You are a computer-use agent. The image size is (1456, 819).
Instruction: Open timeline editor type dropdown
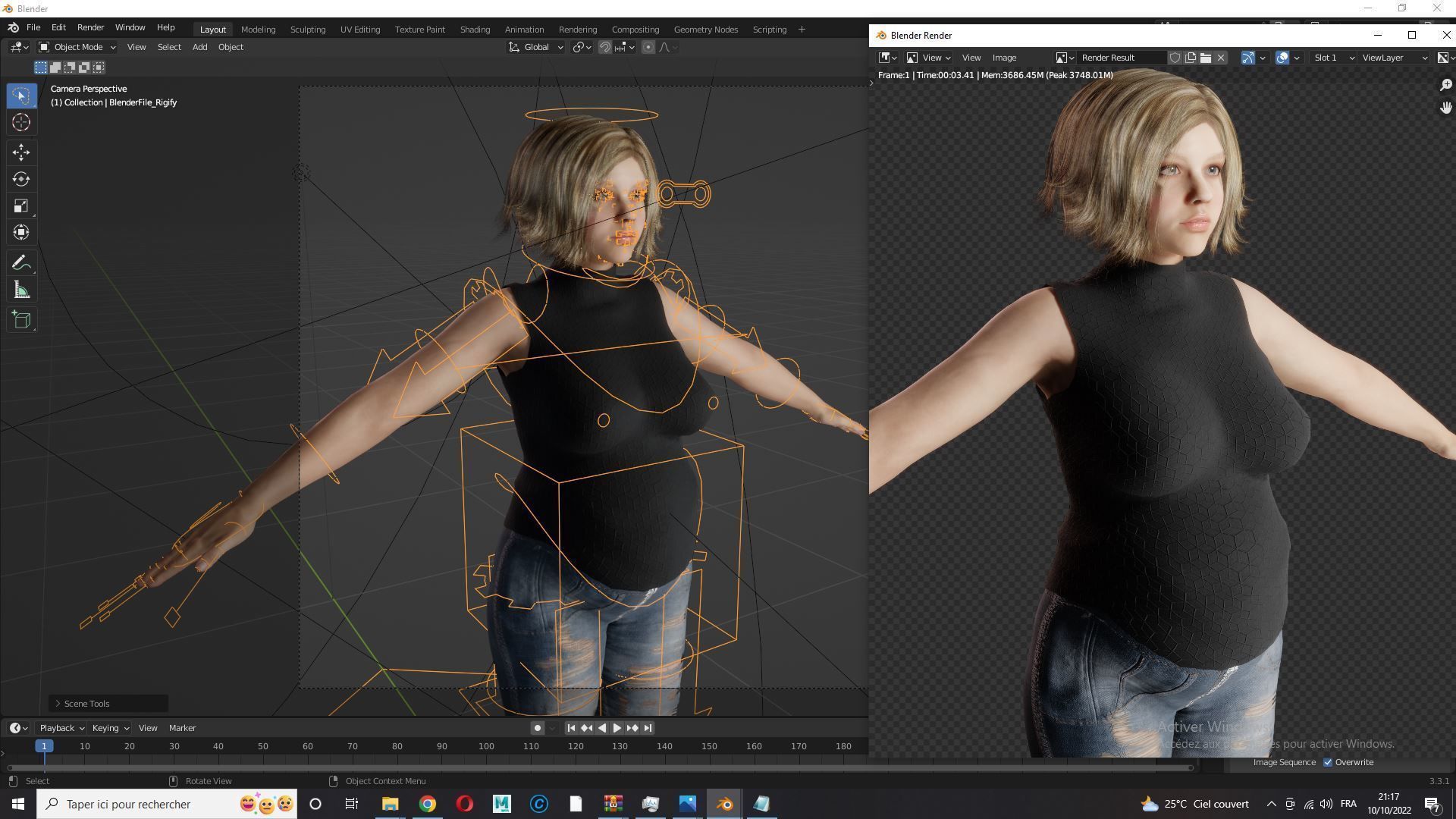coord(19,728)
